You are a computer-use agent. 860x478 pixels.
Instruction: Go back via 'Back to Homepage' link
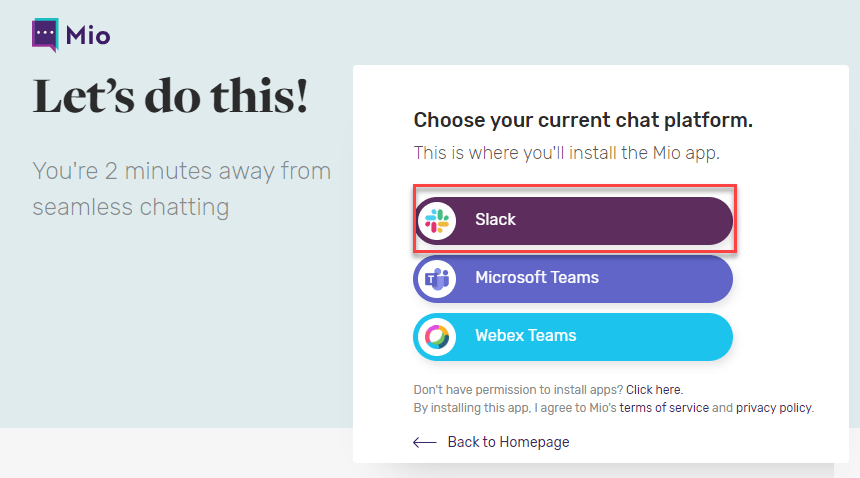click(x=508, y=442)
